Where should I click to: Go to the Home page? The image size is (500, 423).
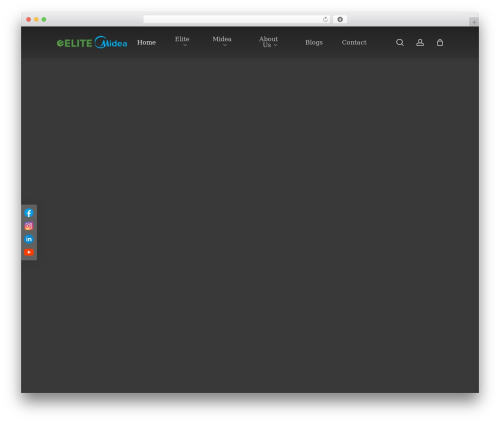point(146,43)
